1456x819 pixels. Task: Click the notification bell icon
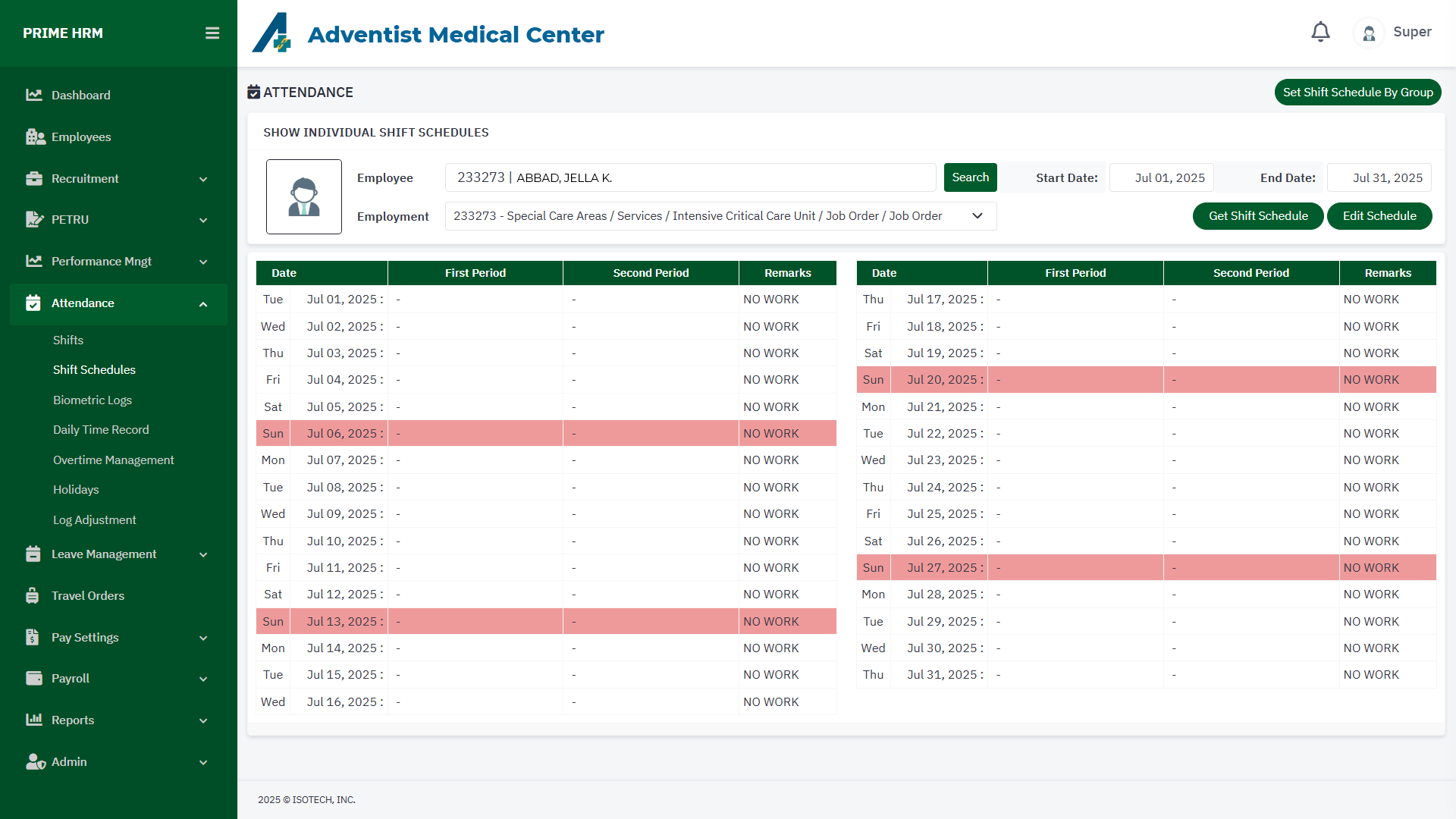(1320, 32)
